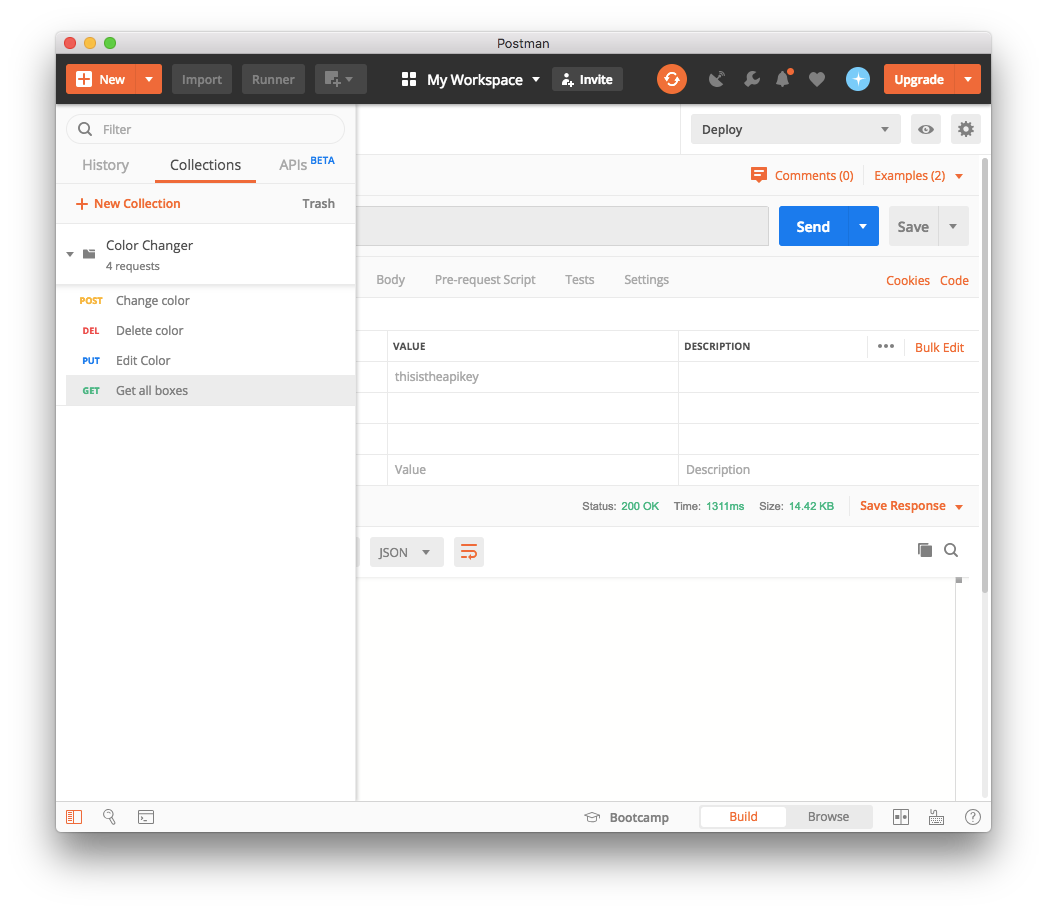Click the Bulk Edit link
The image size is (1047, 912).
coord(939,347)
